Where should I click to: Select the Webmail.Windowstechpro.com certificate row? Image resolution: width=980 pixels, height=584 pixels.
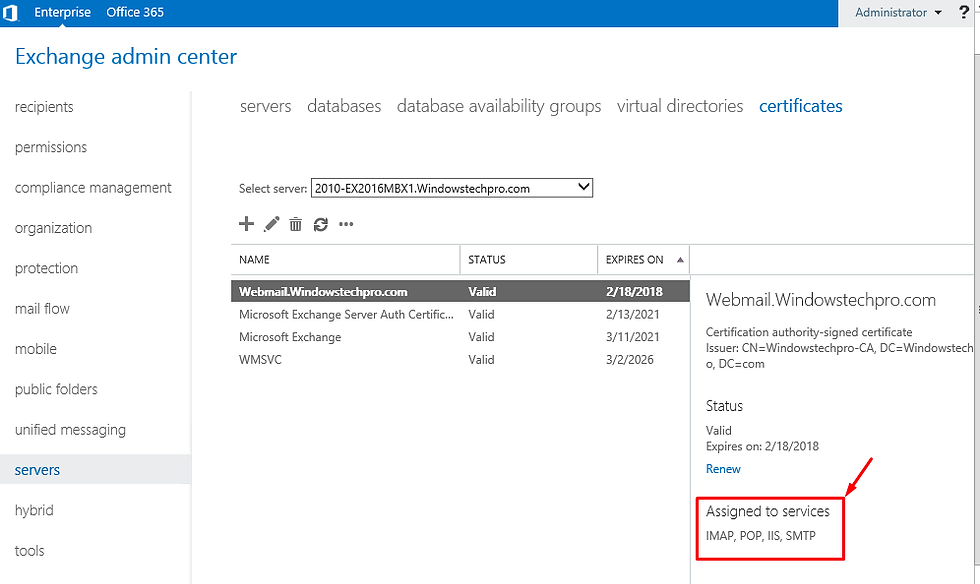[x=460, y=291]
